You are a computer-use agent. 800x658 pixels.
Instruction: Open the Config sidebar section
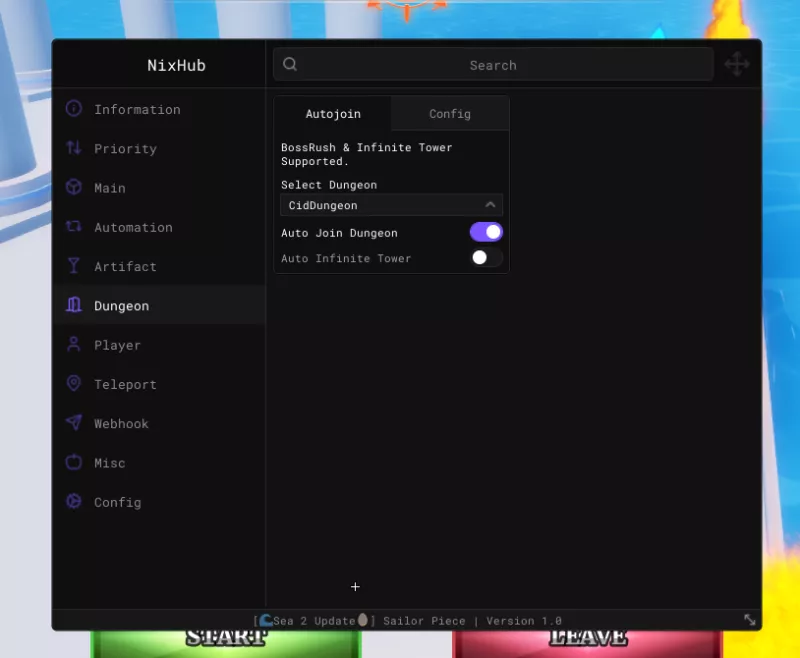tap(159, 502)
